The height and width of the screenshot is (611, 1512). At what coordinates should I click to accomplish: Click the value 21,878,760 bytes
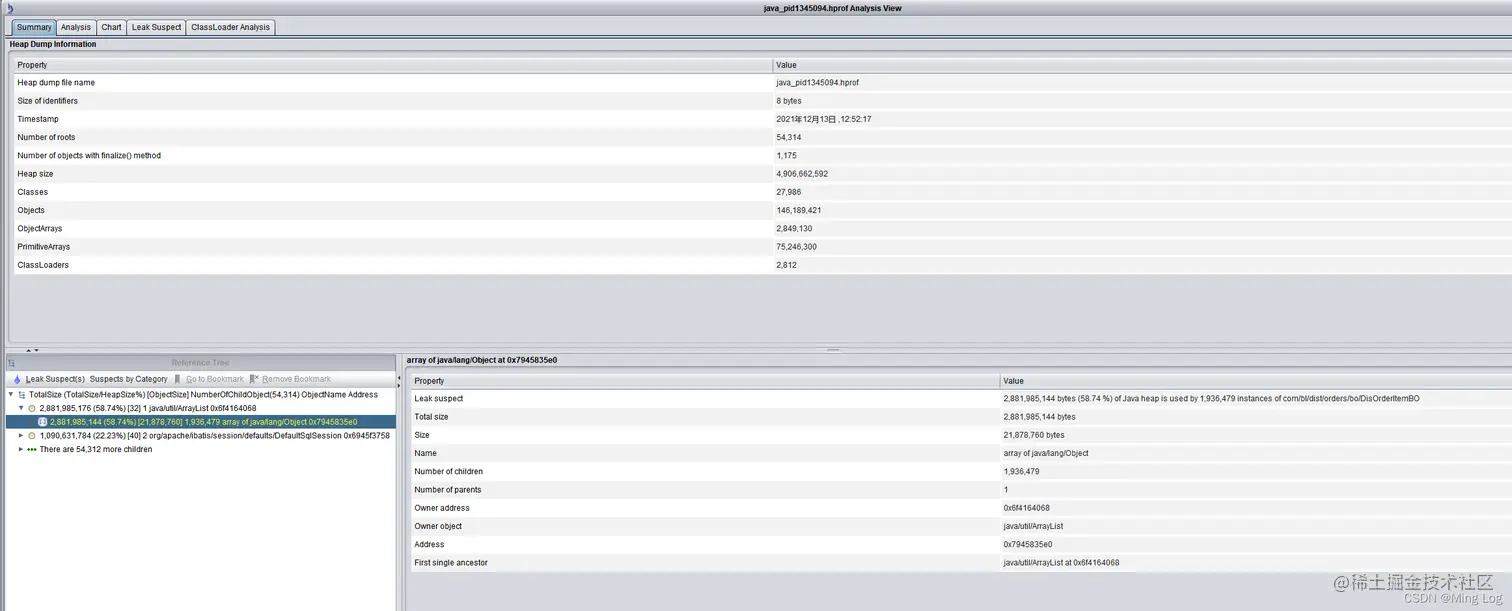(1034, 435)
